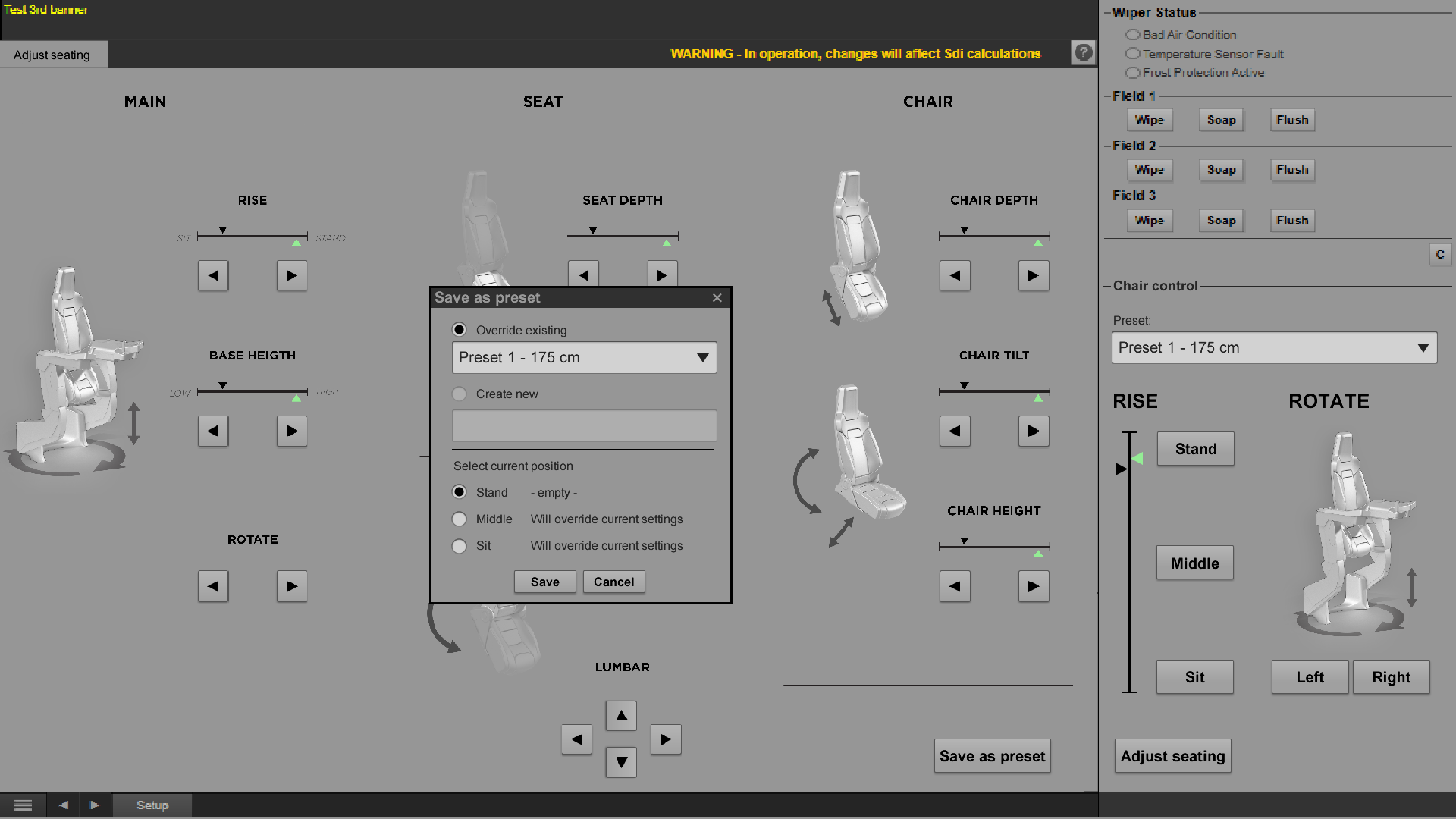
Task: Rotate chair with Right button
Action: click(1391, 677)
